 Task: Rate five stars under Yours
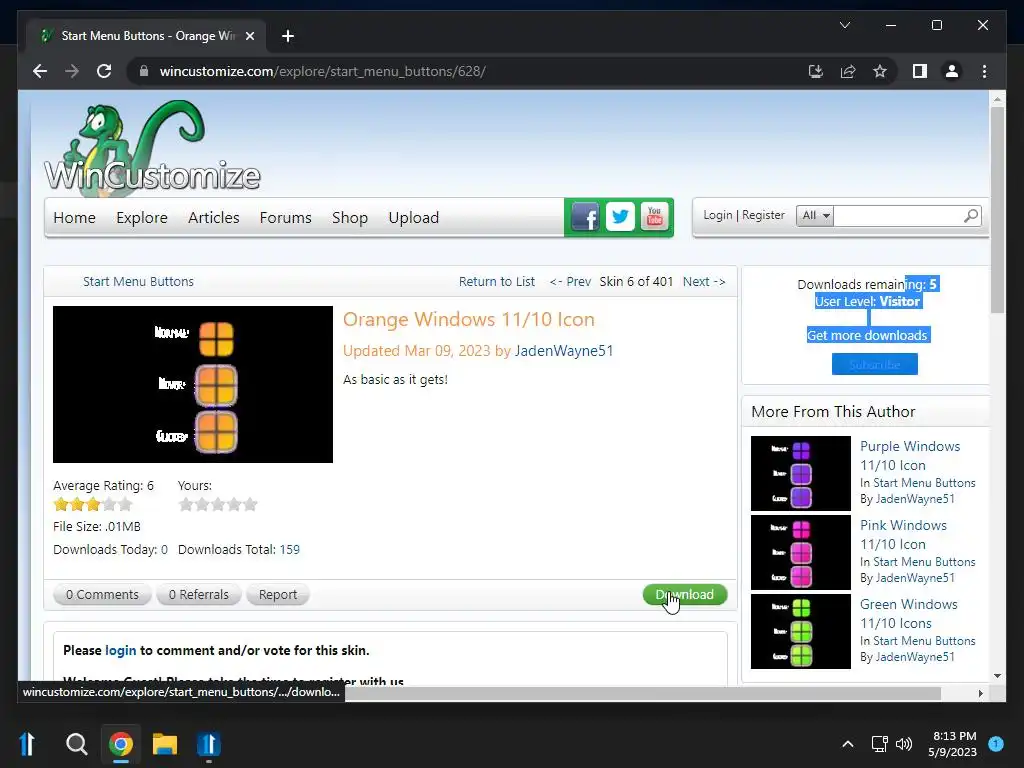point(250,504)
